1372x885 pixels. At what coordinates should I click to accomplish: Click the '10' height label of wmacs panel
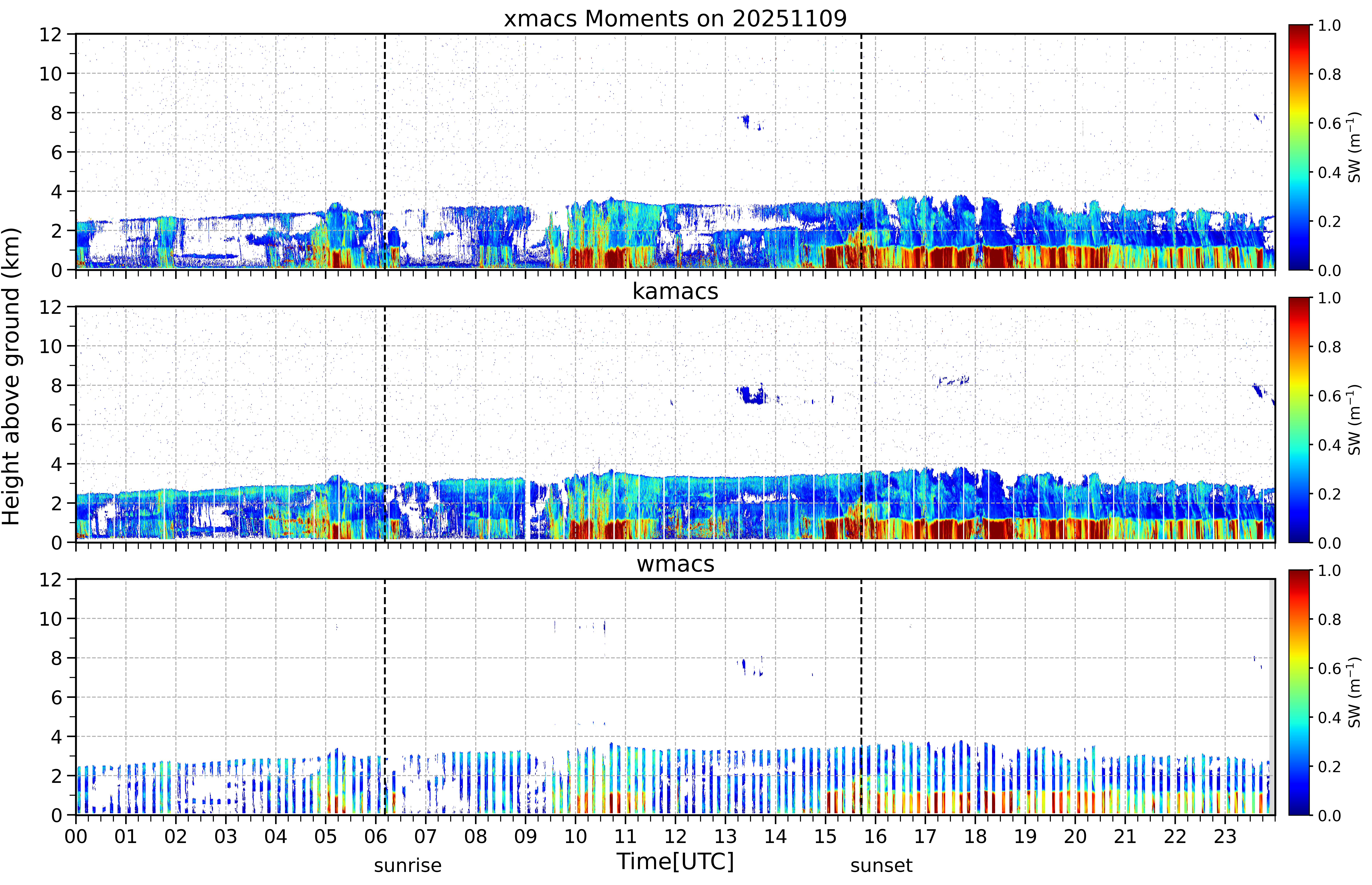point(51,619)
